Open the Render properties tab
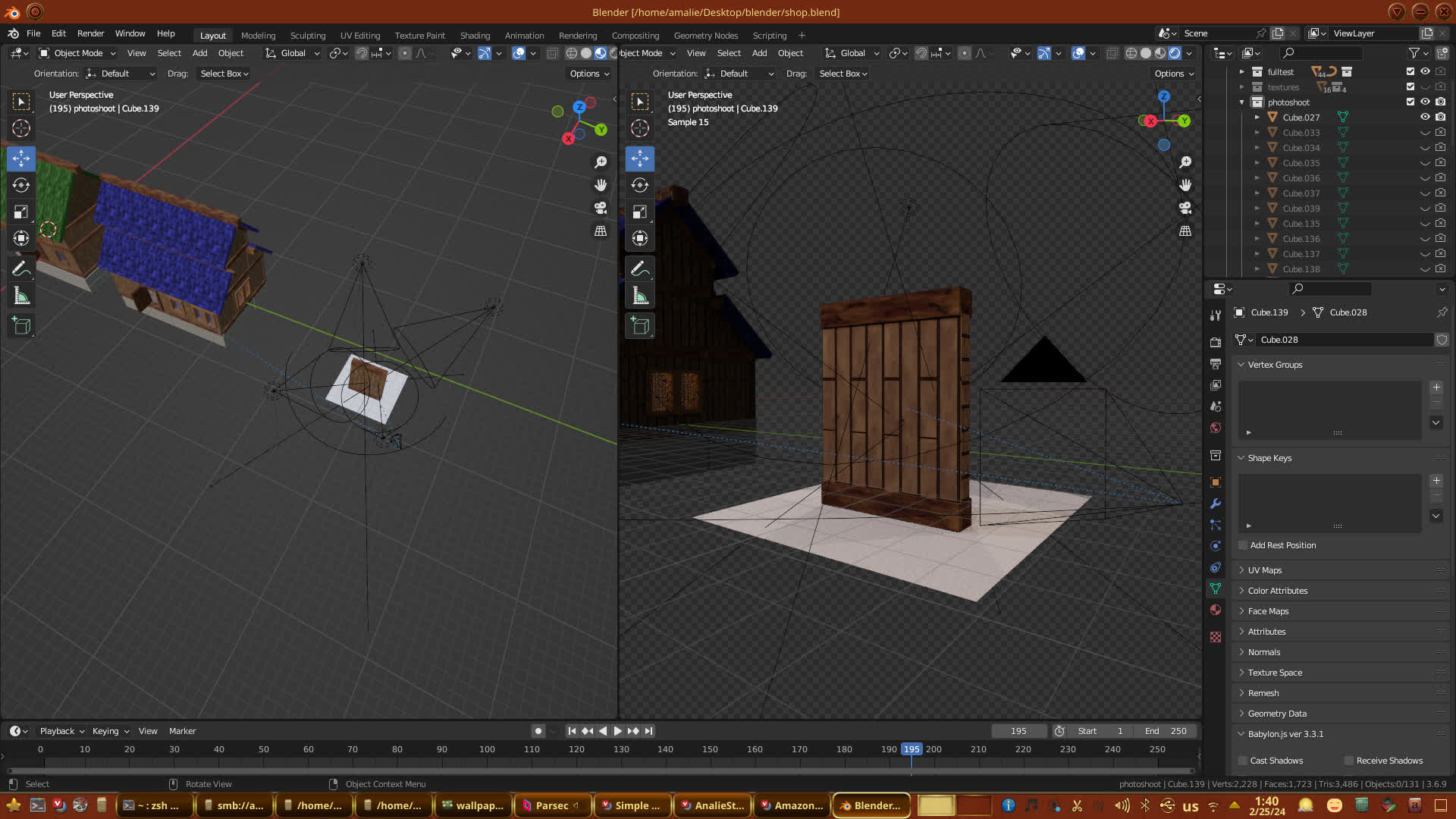This screenshot has width=1456, height=819. coord(1216,343)
